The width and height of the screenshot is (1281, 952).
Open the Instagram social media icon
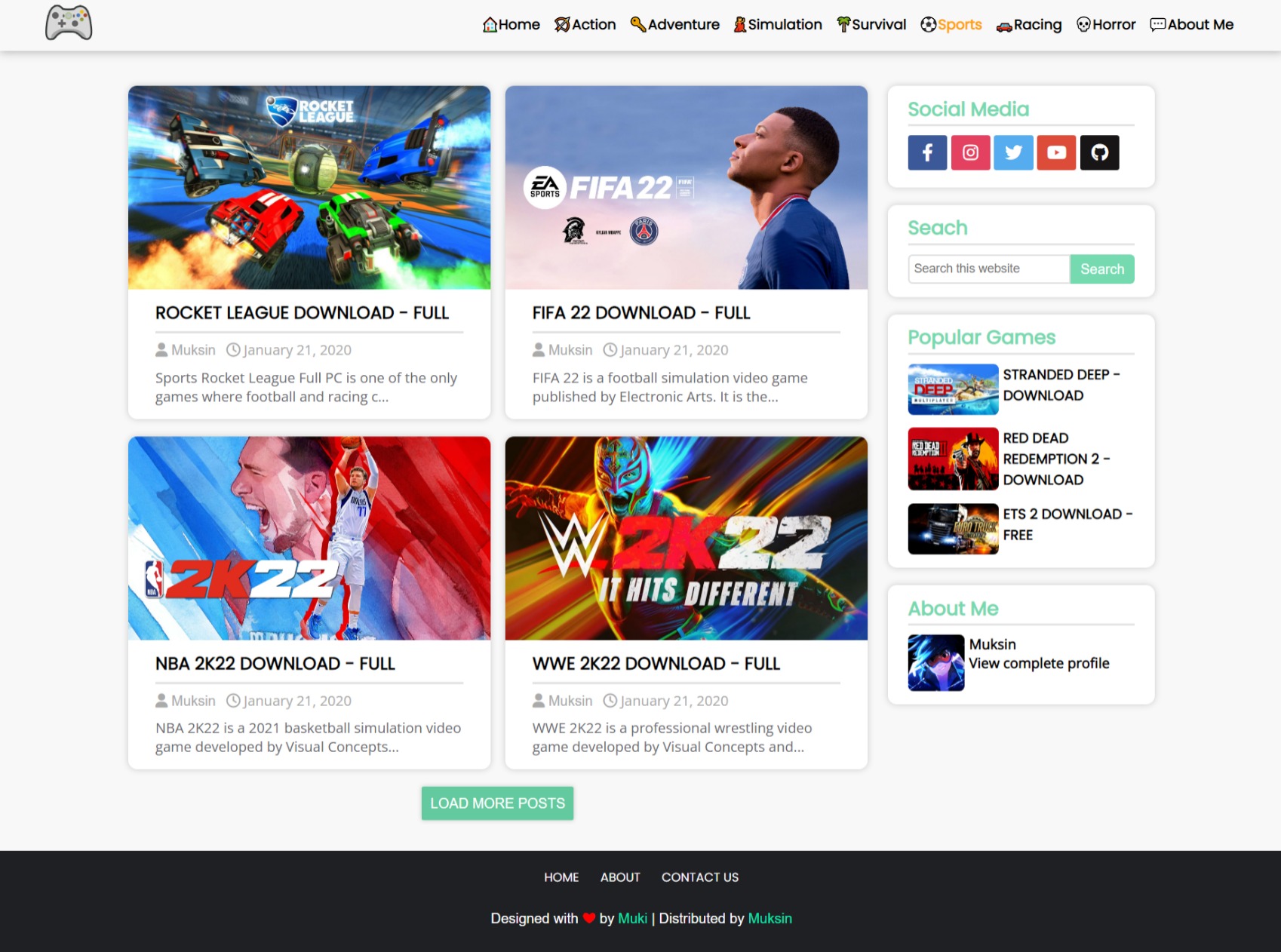970,152
